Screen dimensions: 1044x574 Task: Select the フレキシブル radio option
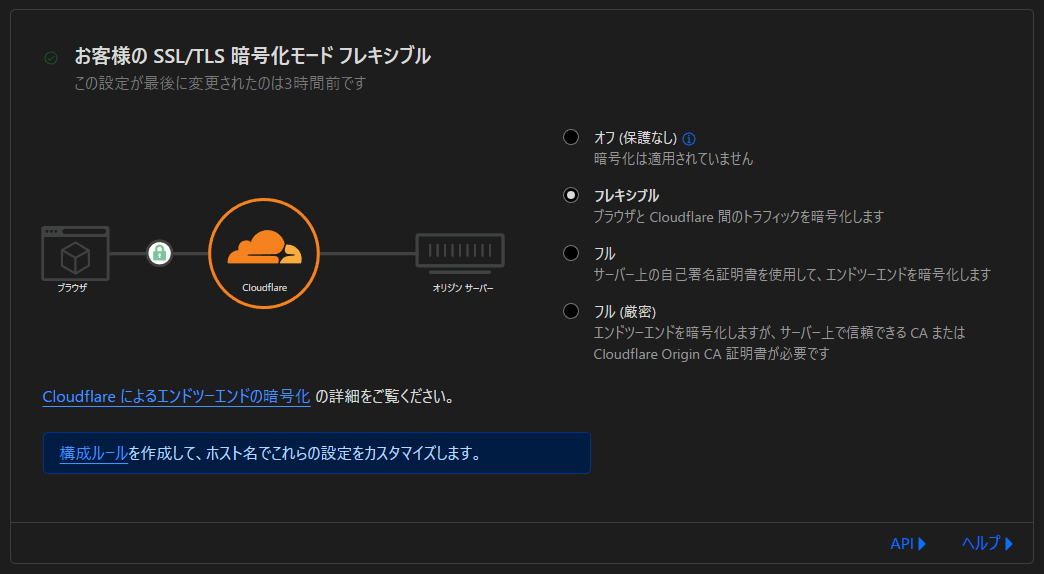tap(571, 195)
